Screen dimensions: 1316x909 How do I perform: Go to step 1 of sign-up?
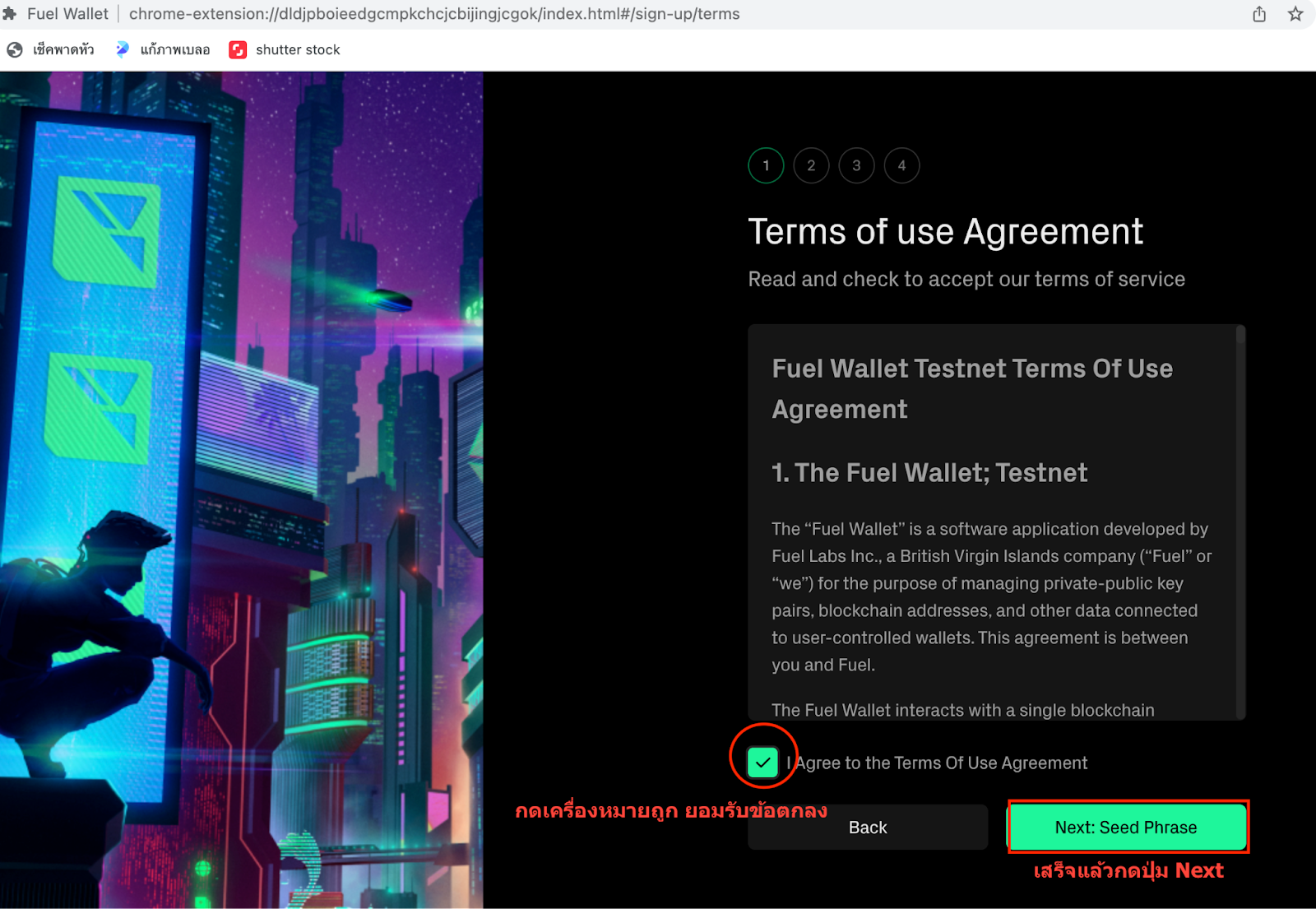click(766, 166)
